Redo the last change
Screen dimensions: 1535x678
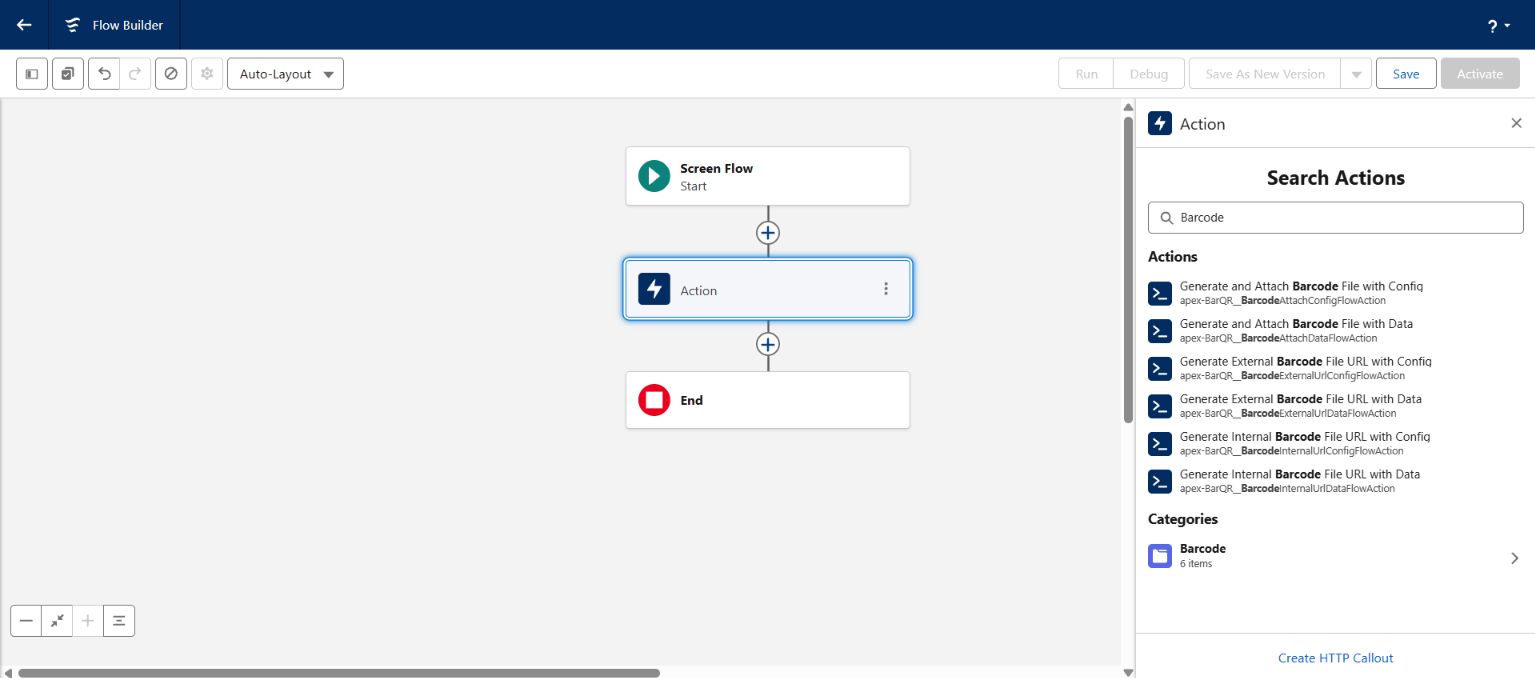(x=135, y=74)
